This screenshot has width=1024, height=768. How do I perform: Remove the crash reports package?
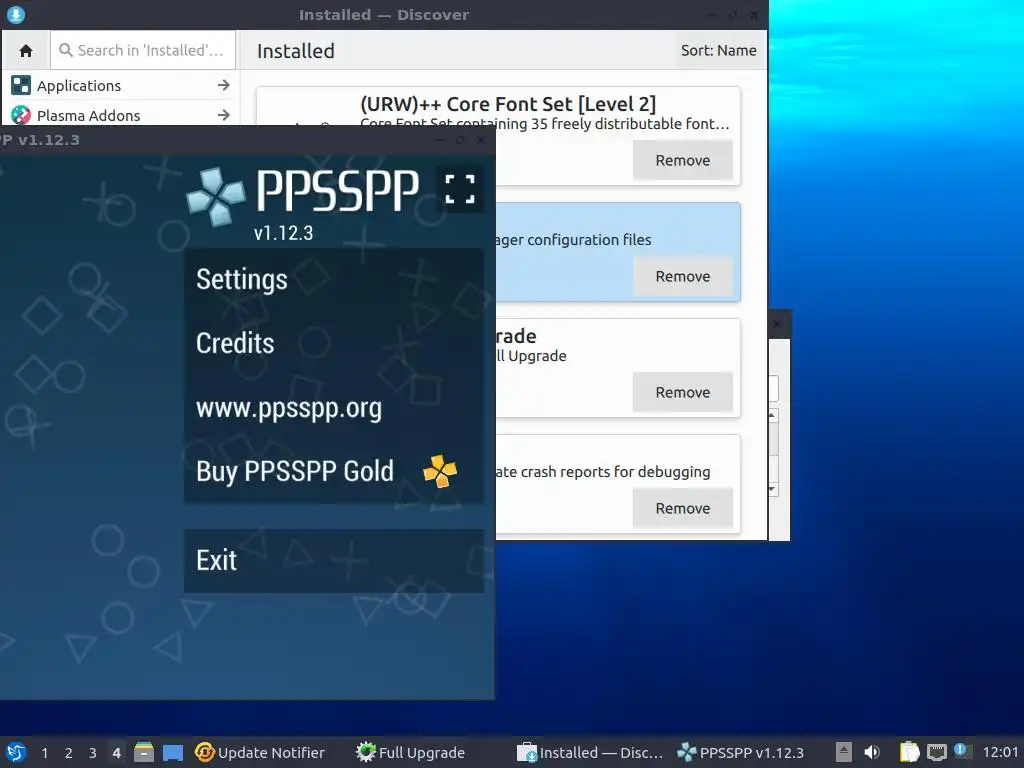682,509
